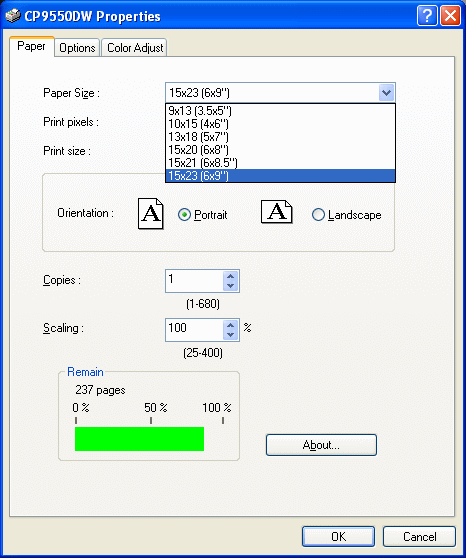This screenshot has width=466, height=558.
Task: Click the Cancel button
Action: [x=419, y=537]
